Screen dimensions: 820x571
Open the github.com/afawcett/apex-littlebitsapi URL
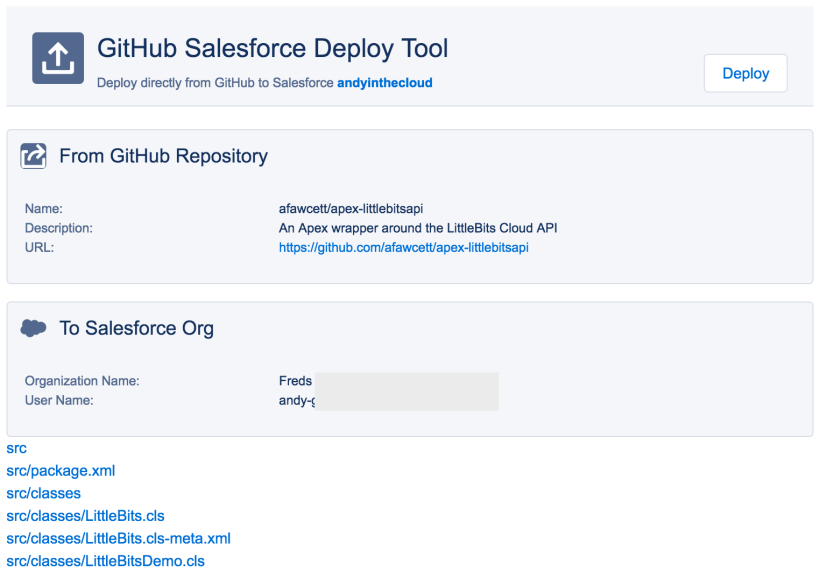click(404, 247)
